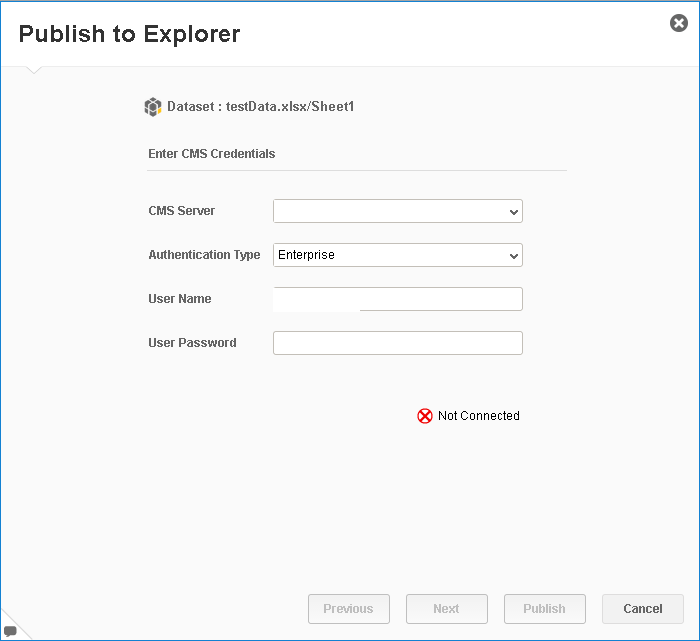
Task: Select the Enterprise authentication combo box
Action: tap(398, 255)
